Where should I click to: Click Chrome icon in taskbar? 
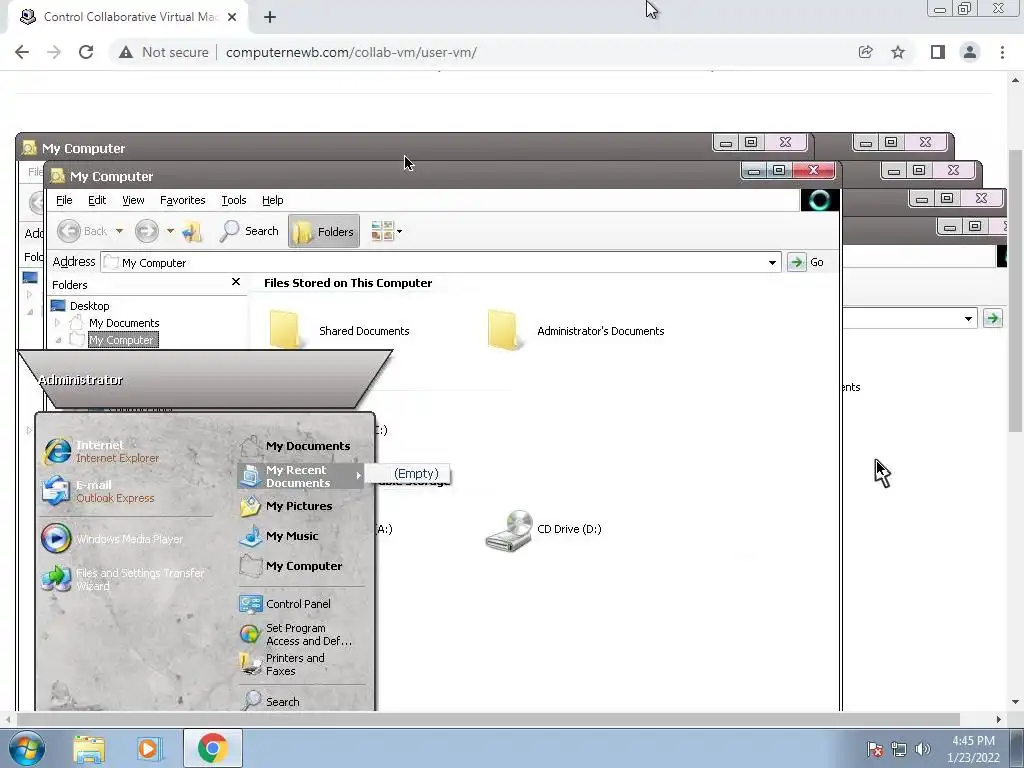(x=212, y=748)
